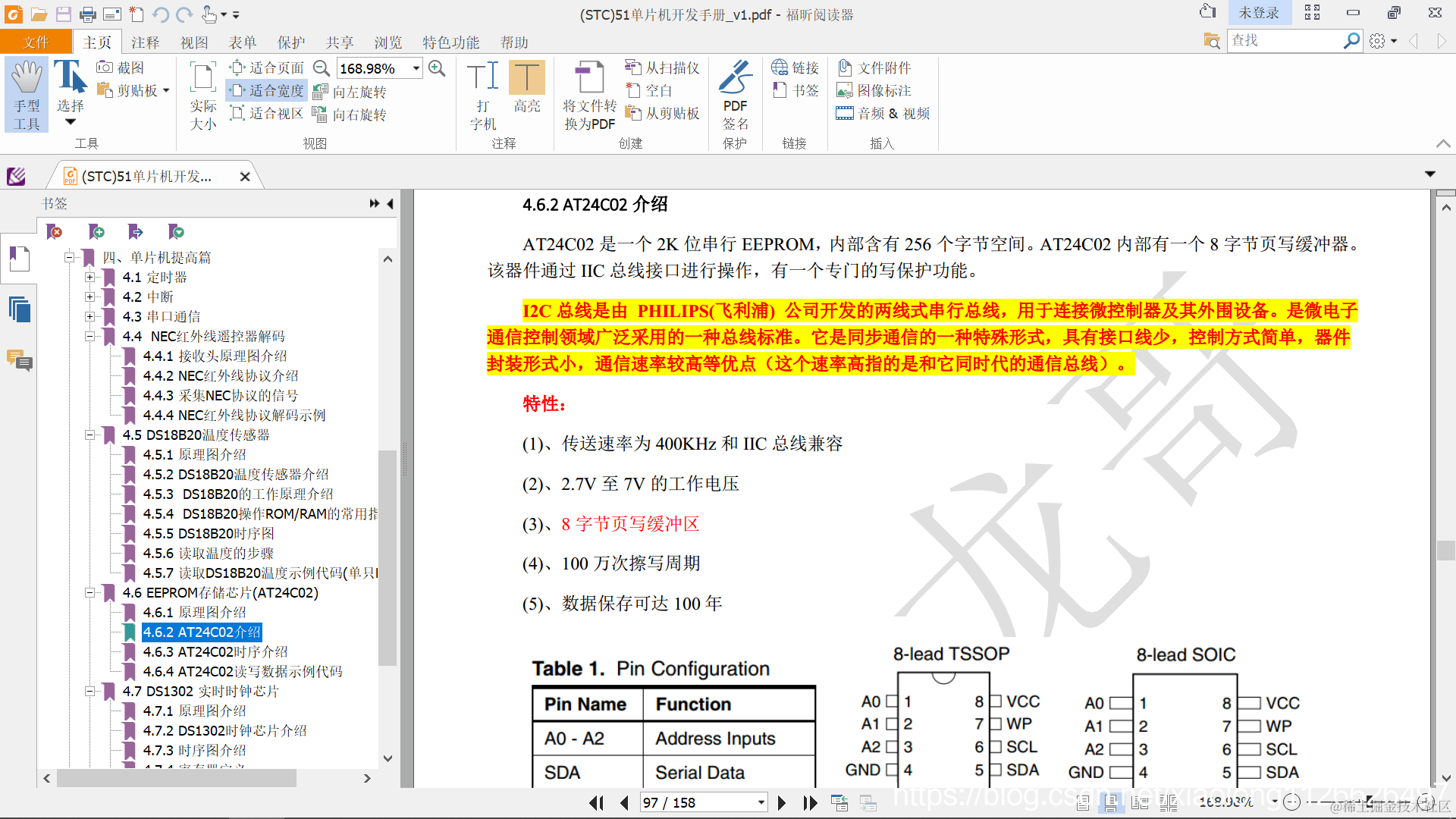Select the Hand tool (手型工具)
1456x819 pixels.
point(27,95)
